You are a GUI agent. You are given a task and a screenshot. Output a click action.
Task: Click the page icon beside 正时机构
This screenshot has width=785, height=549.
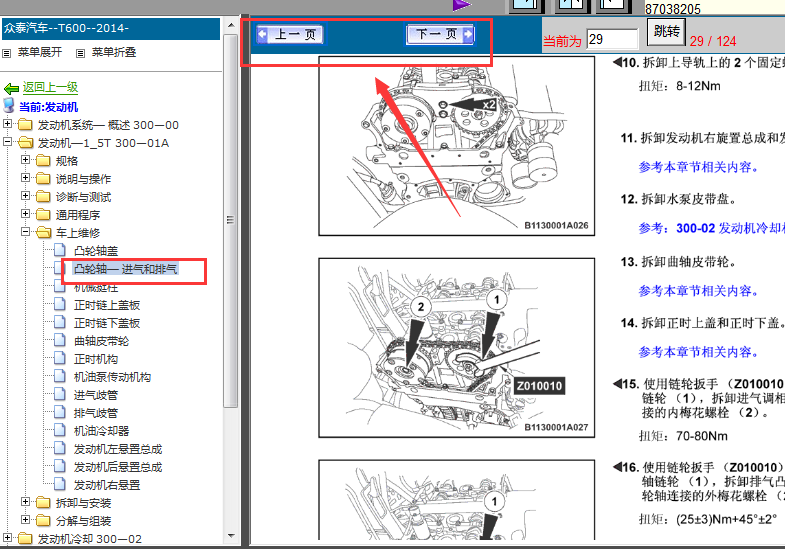[x=60, y=358]
